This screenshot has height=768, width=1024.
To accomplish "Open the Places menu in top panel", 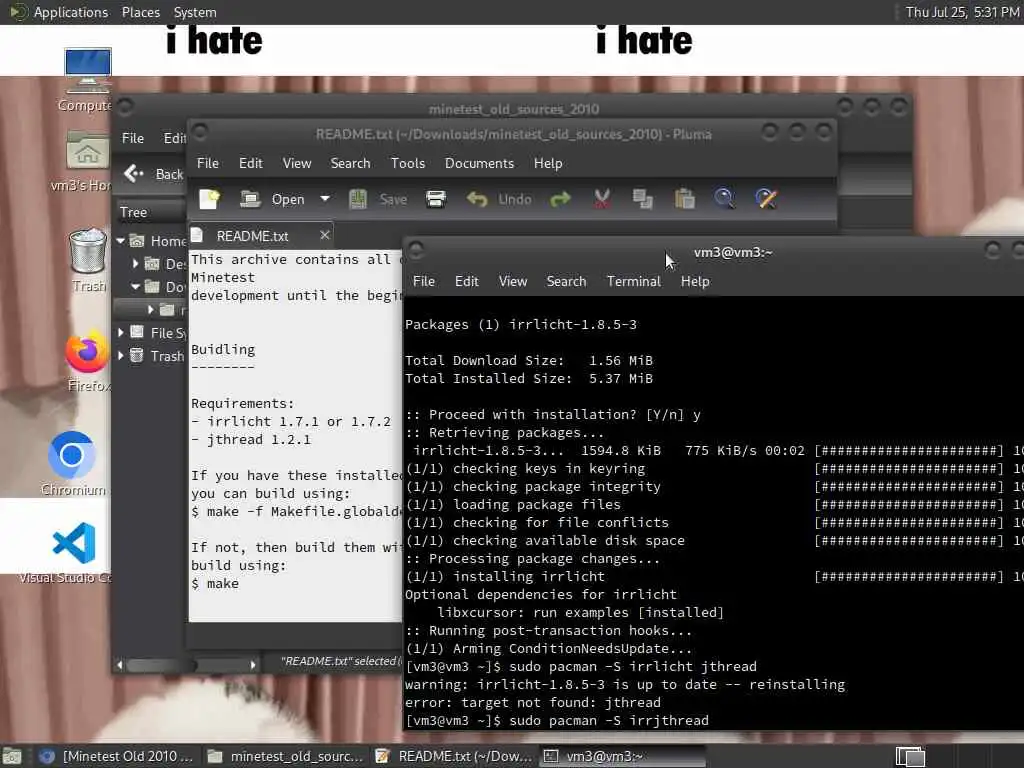I will [x=140, y=12].
